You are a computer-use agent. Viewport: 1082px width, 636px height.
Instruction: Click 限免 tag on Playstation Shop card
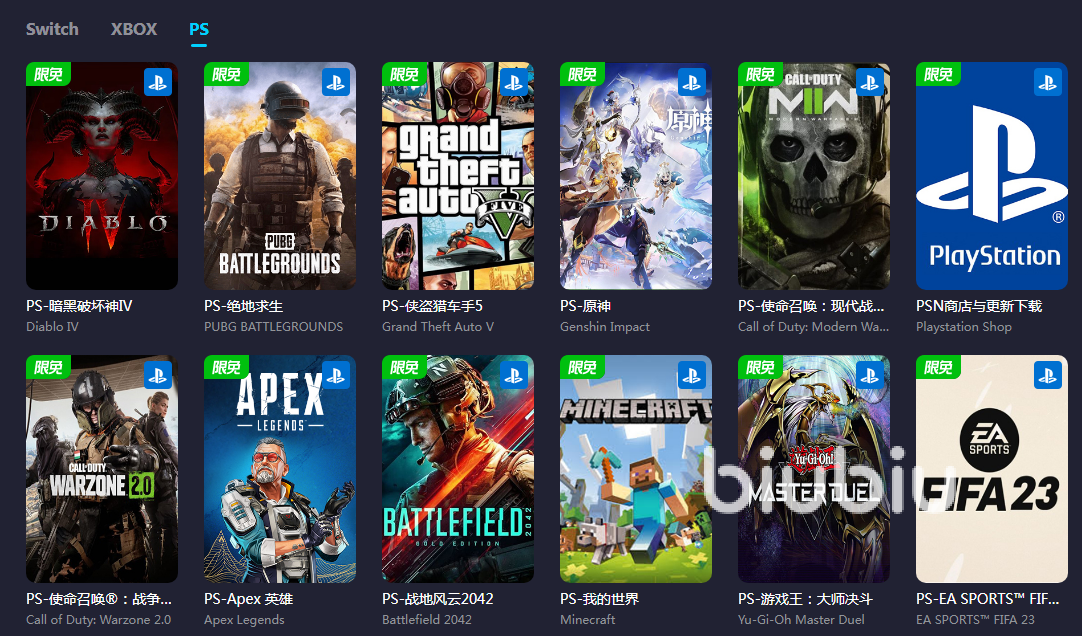(938, 74)
